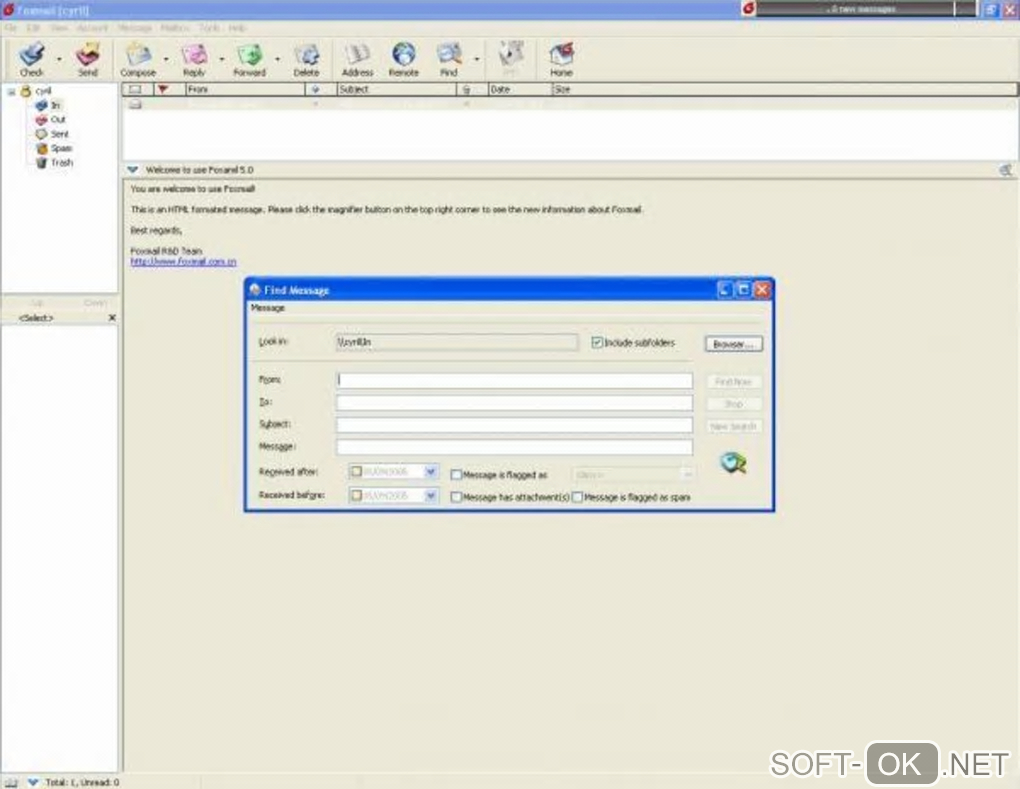This screenshot has height=789, width=1020.
Task: Click the New Search button
Action: (x=733, y=426)
